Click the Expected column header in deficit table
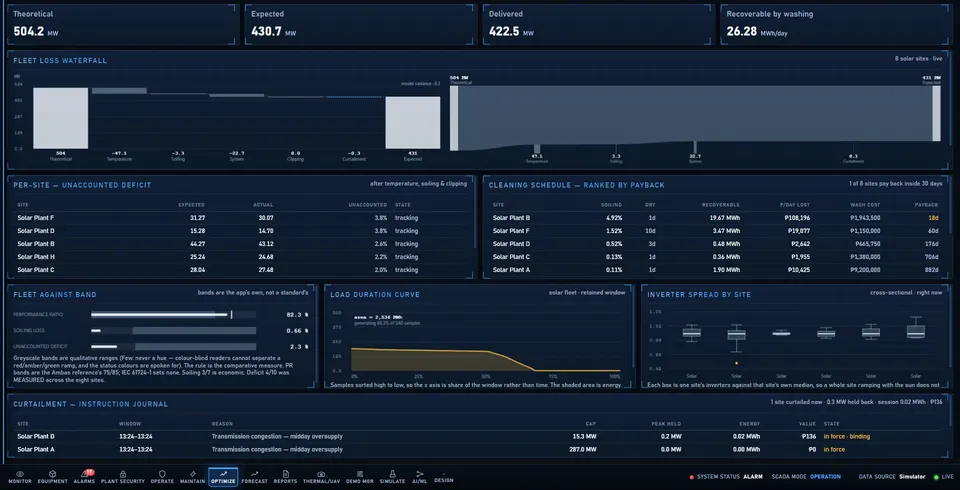 click(192, 205)
